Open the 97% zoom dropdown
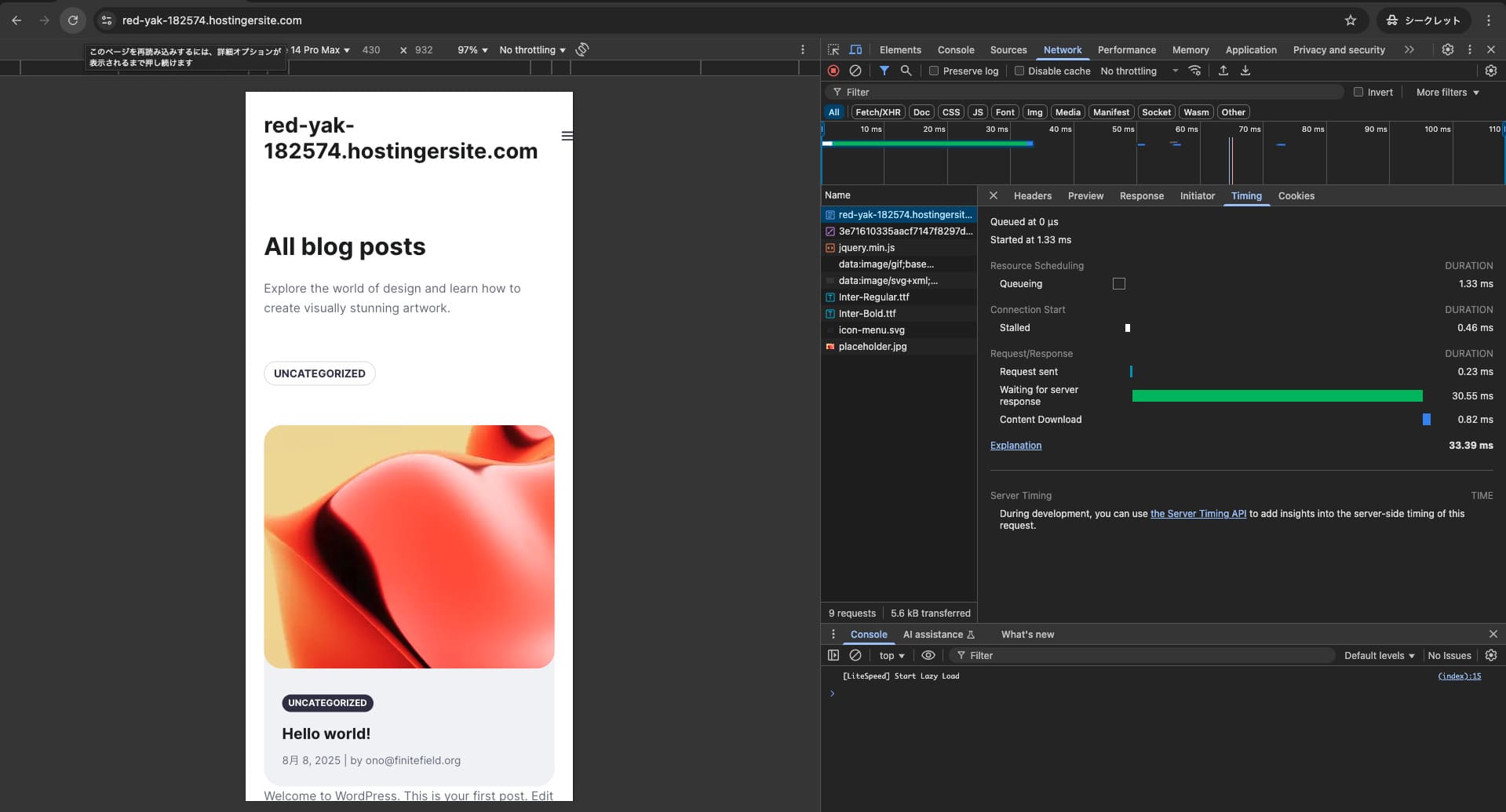The height and width of the screenshot is (812, 1506). coord(472,49)
